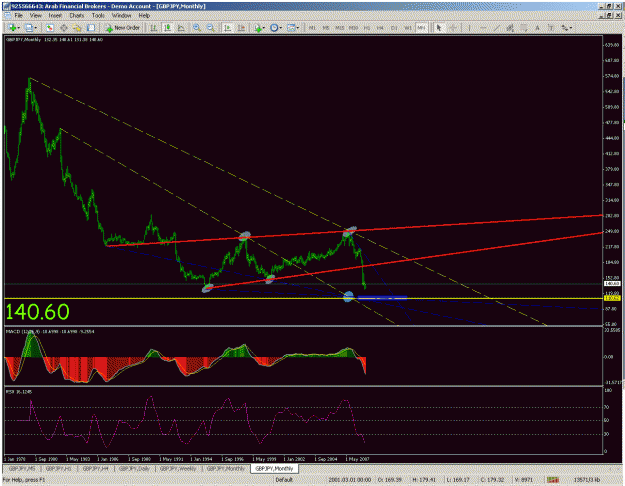Show the Market Watch window icon
Screen dimensions: 625x486
tap(49, 28)
